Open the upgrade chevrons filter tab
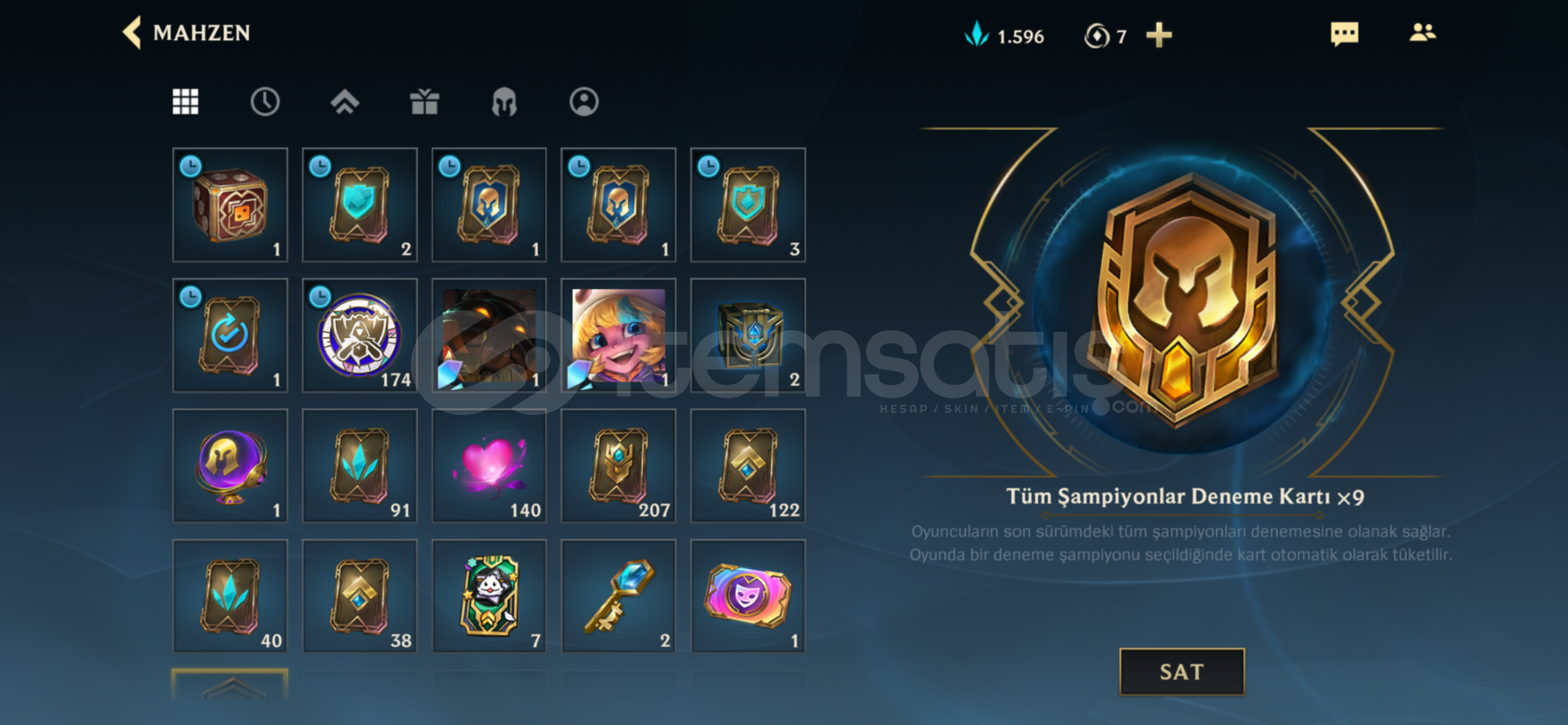Image resolution: width=1568 pixels, height=725 pixels. (345, 102)
